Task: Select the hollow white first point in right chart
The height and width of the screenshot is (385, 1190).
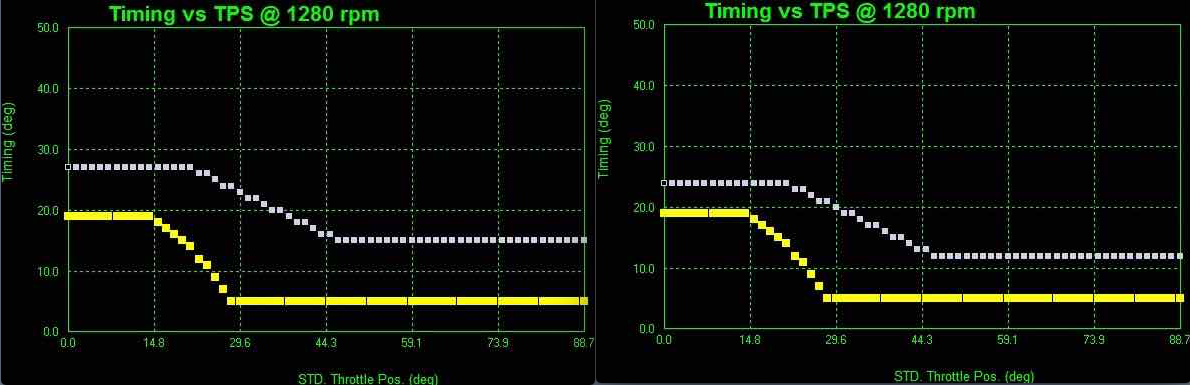Action: click(664, 183)
